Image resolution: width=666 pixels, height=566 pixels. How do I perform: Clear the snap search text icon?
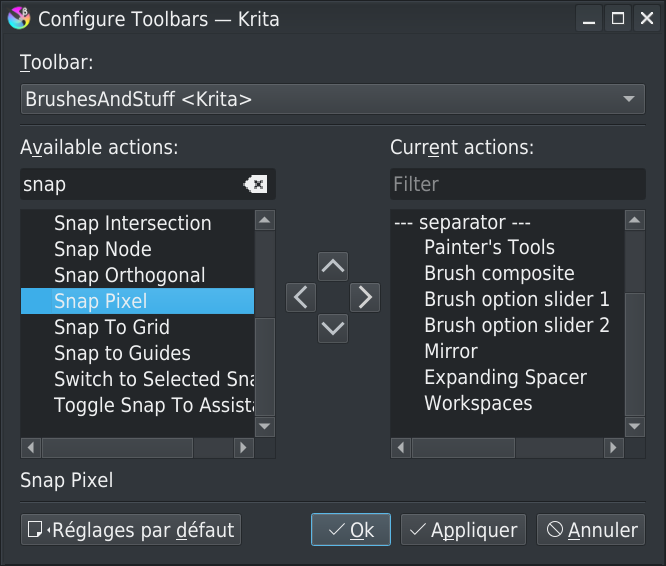click(255, 184)
